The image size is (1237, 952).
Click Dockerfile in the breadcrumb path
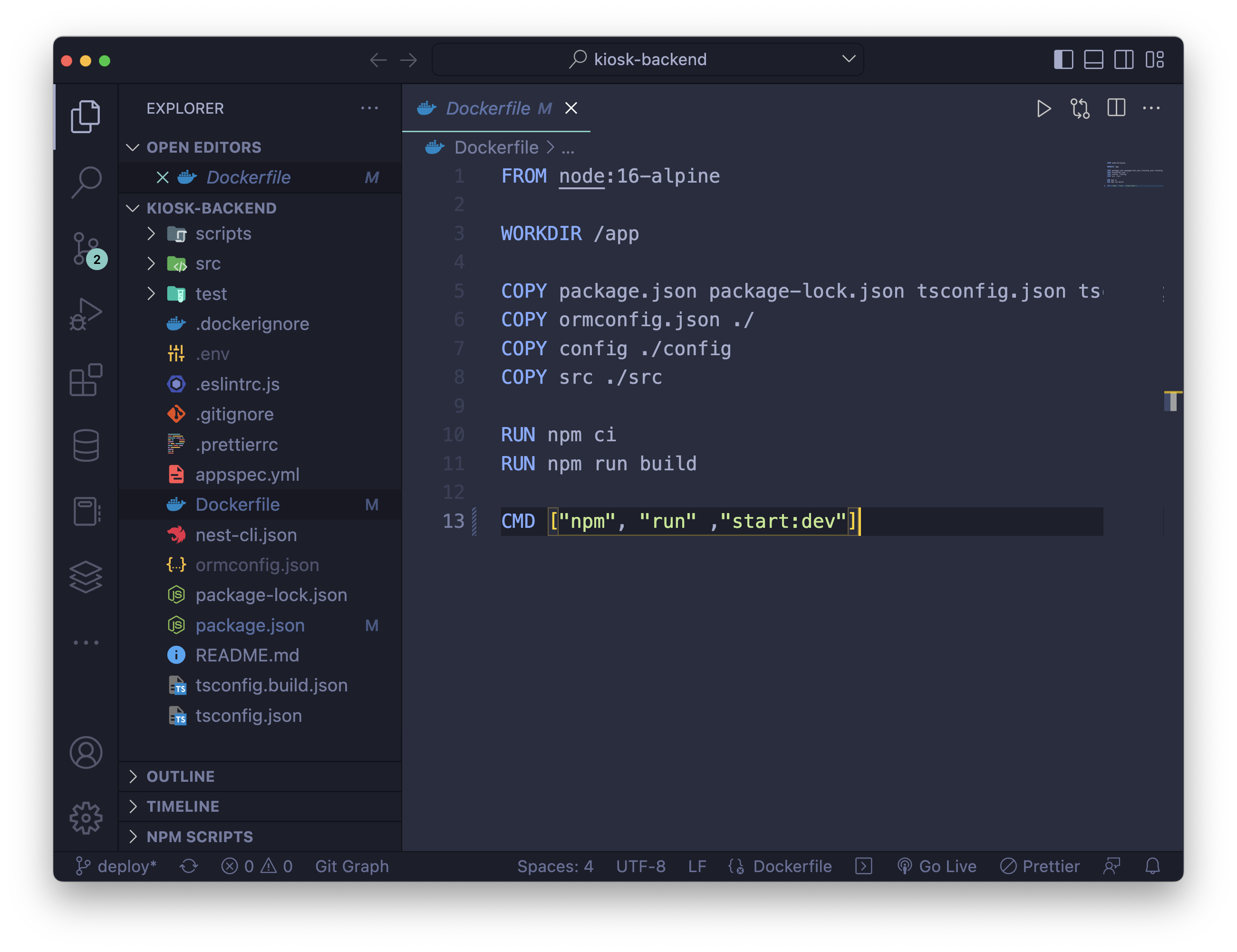point(496,147)
